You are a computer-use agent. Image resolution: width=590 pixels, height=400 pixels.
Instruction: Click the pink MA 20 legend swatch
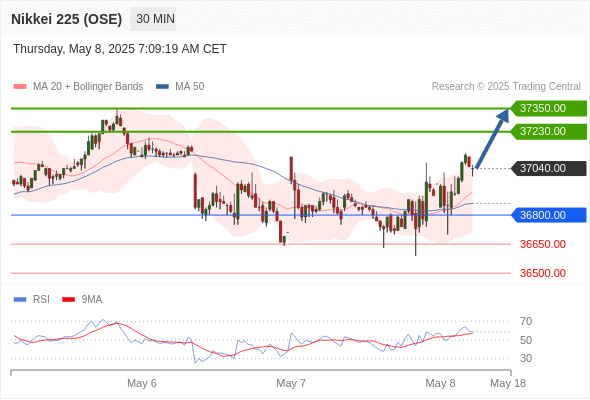point(20,87)
